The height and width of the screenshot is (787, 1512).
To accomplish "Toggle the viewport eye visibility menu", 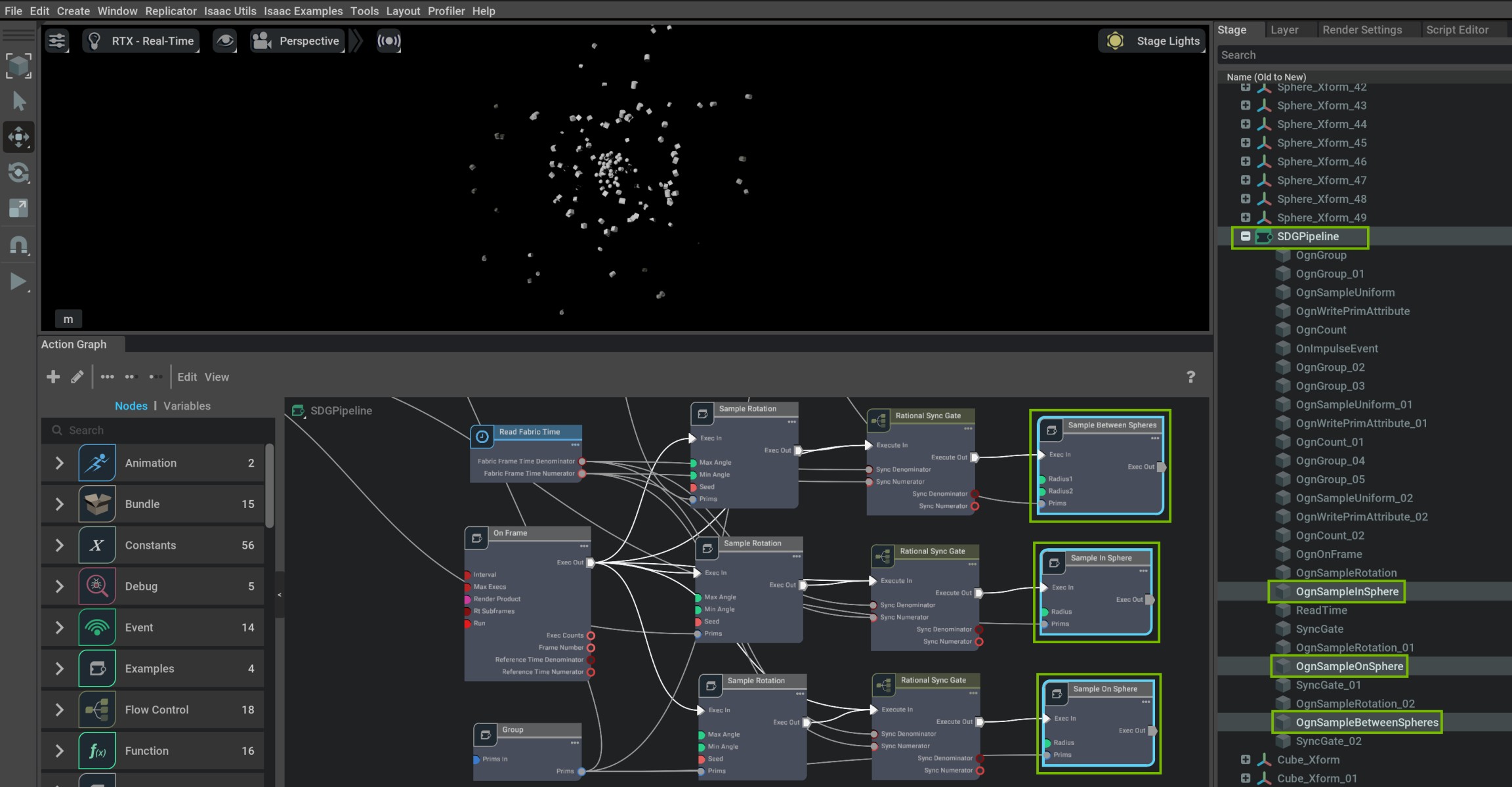I will click(x=225, y=41).
